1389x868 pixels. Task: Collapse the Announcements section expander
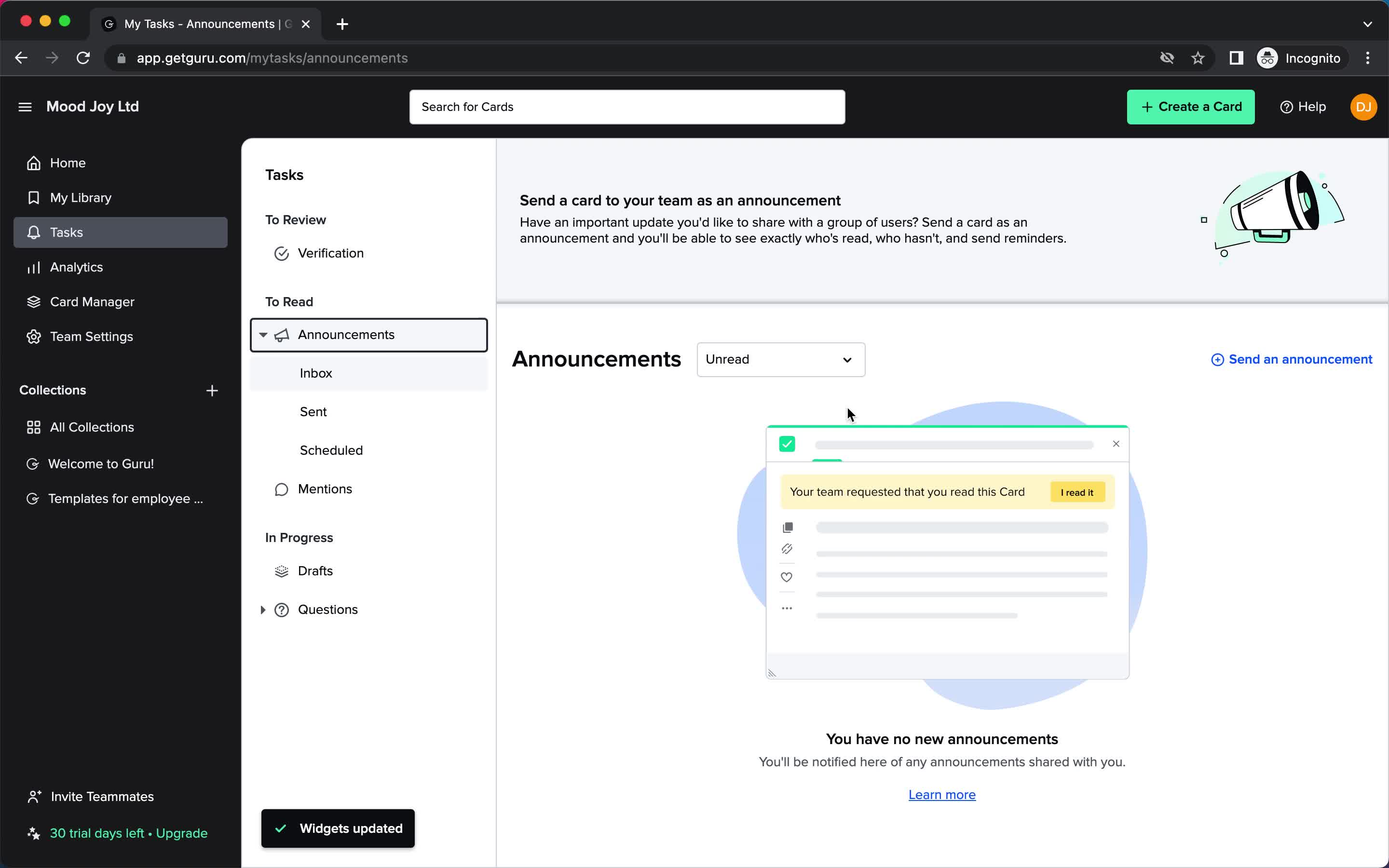(x=264, y=334)
